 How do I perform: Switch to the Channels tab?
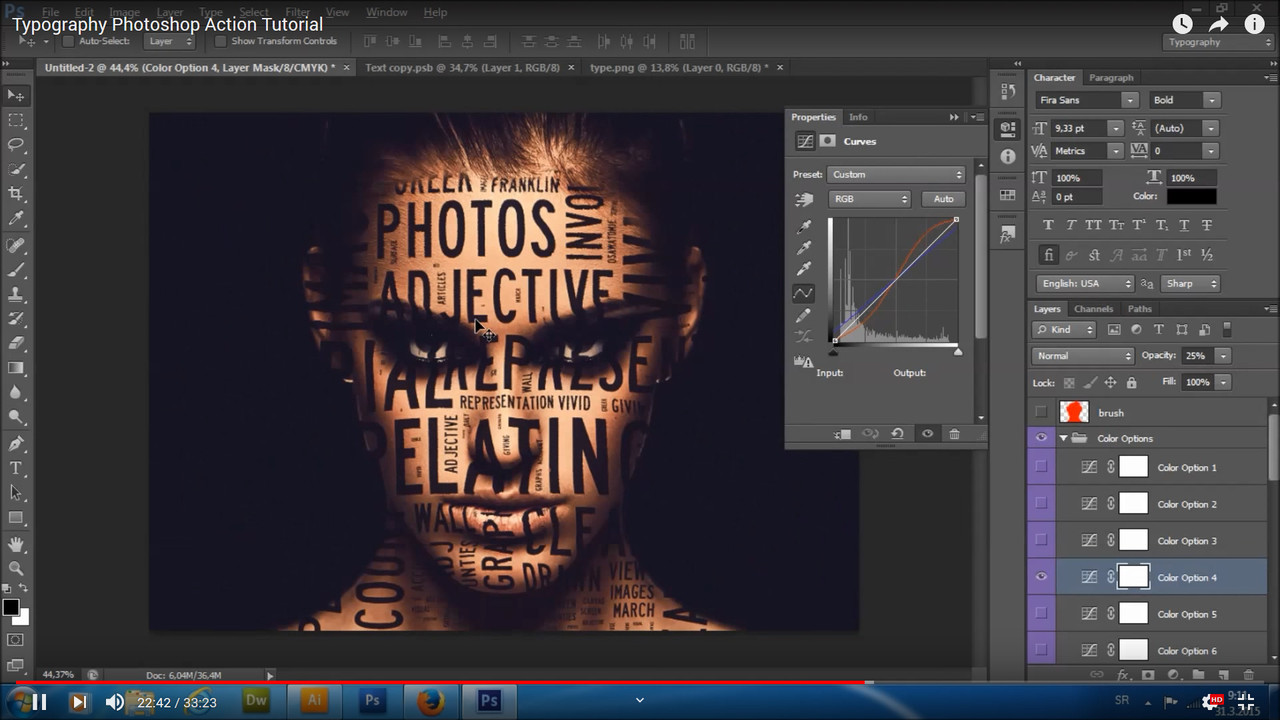point(1093,309)
